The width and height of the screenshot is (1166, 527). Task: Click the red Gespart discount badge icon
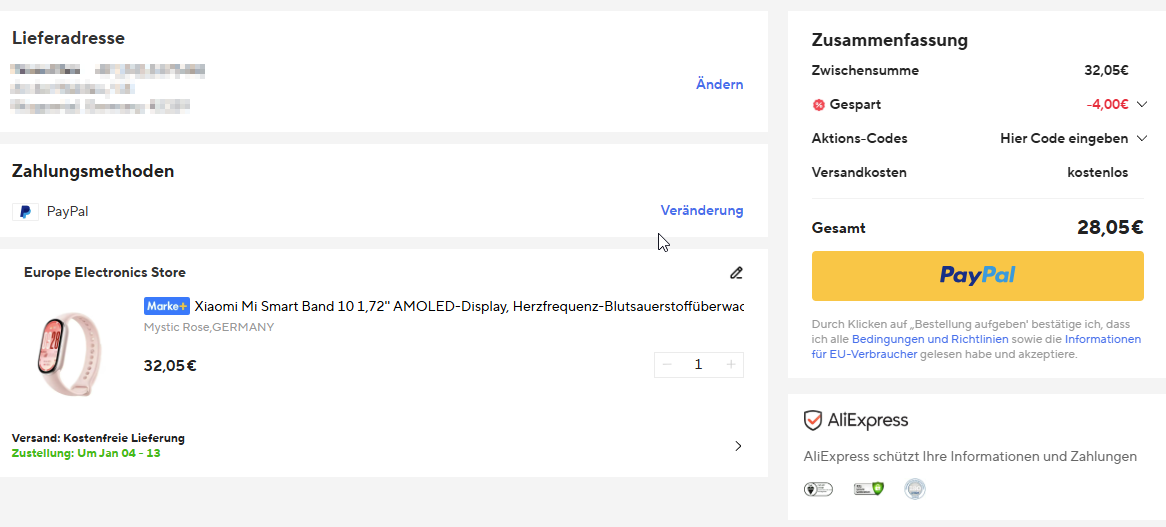pos(818,105)
